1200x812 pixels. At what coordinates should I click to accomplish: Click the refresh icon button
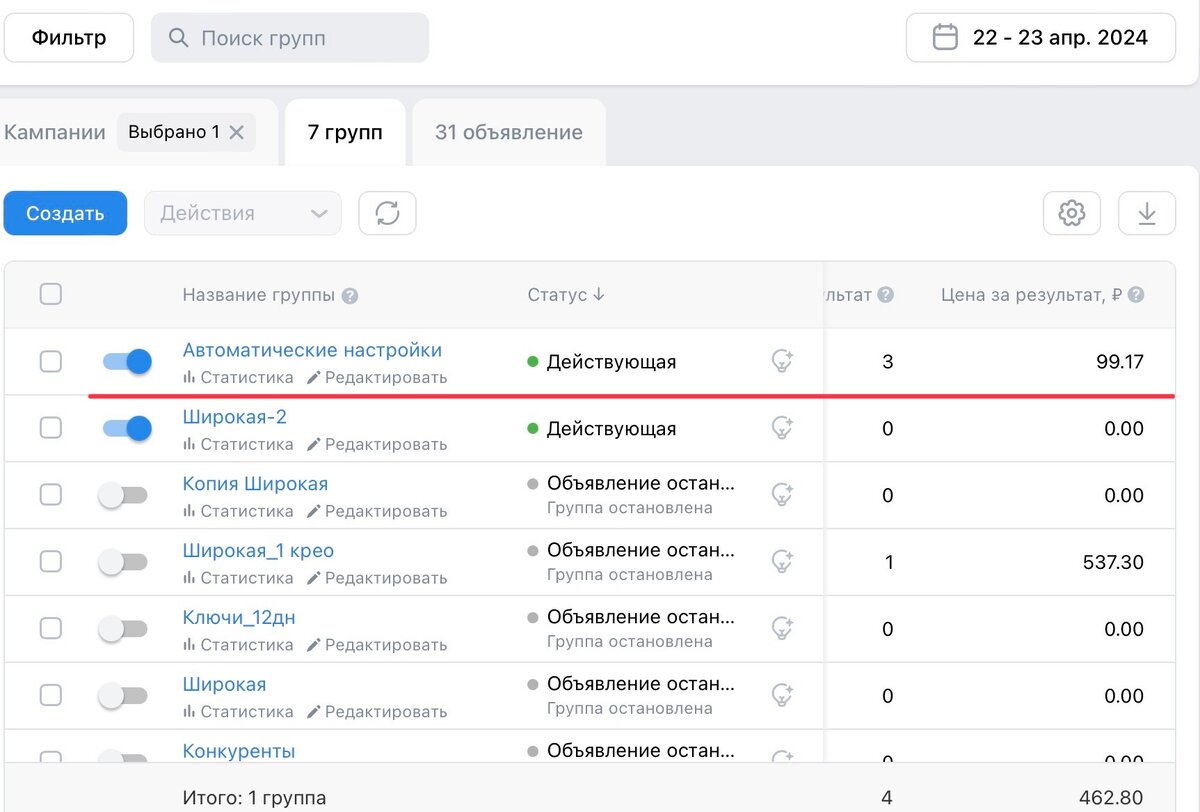(x=387, y=213)
